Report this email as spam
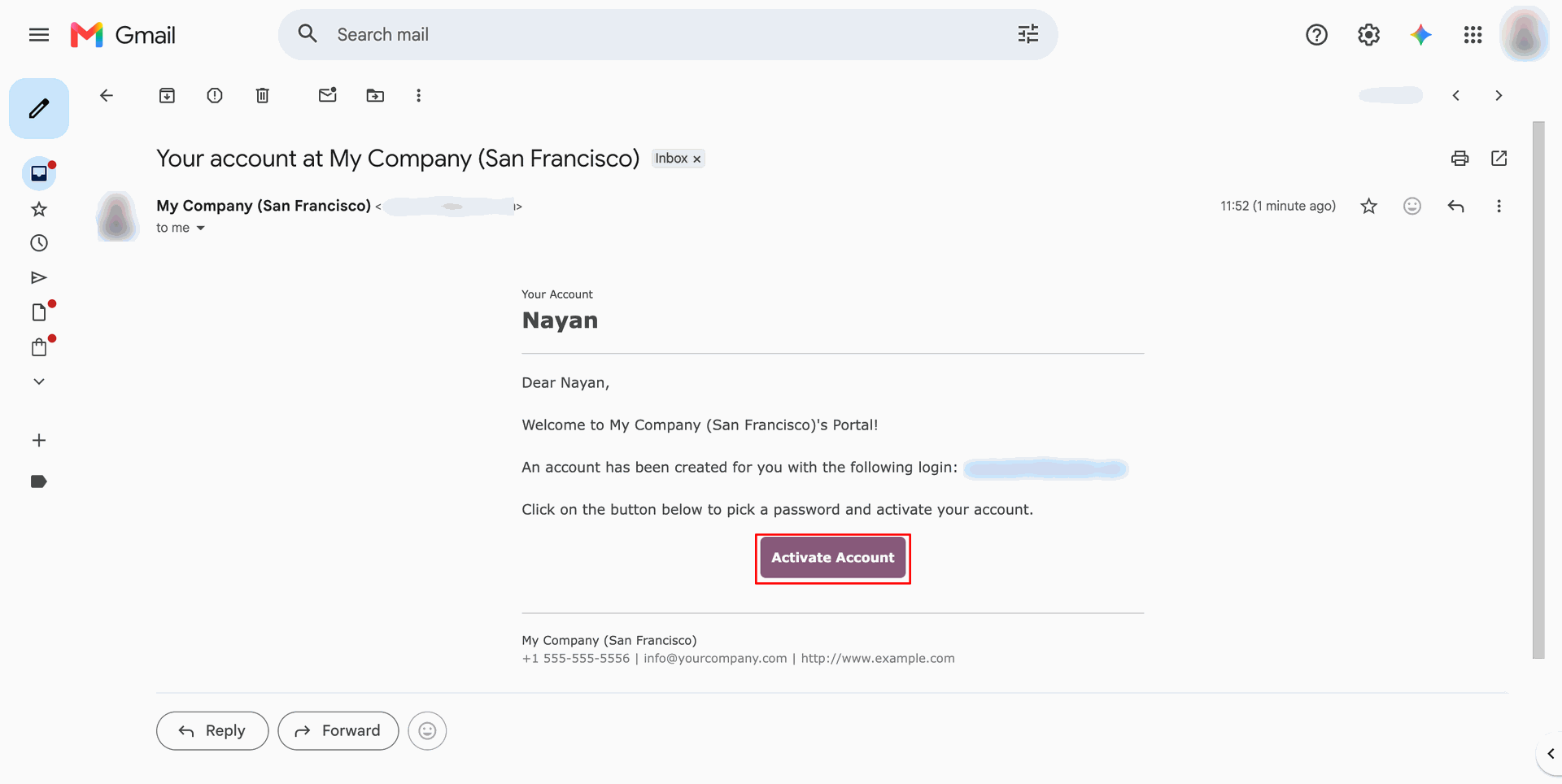 [215, 96]
